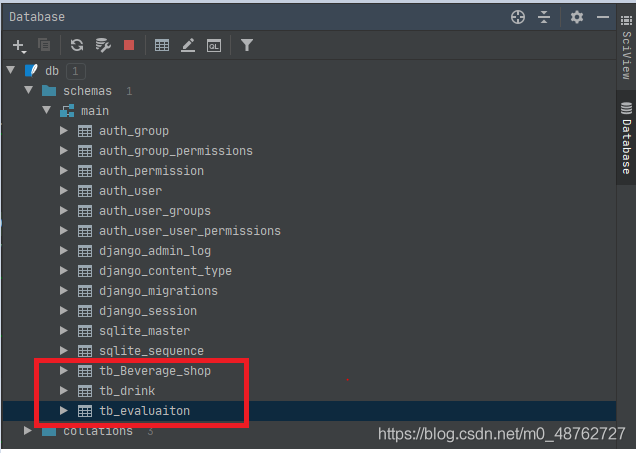Viewport: 636px width, 453px height.
Task: Select the sqlite_master table name
Action: click(x=144, y=331)
